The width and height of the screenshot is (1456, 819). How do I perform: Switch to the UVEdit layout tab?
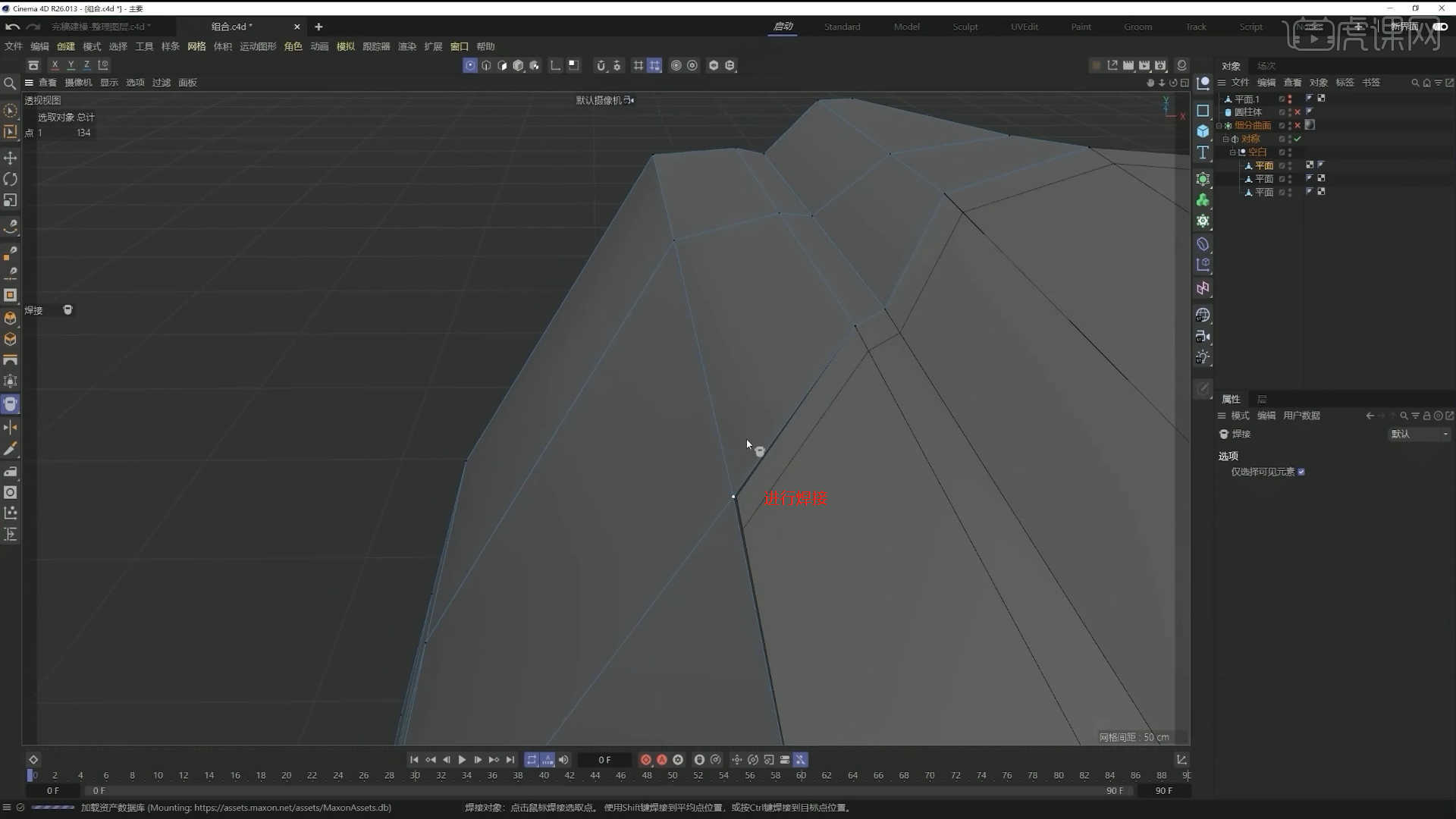(1024, 27)
